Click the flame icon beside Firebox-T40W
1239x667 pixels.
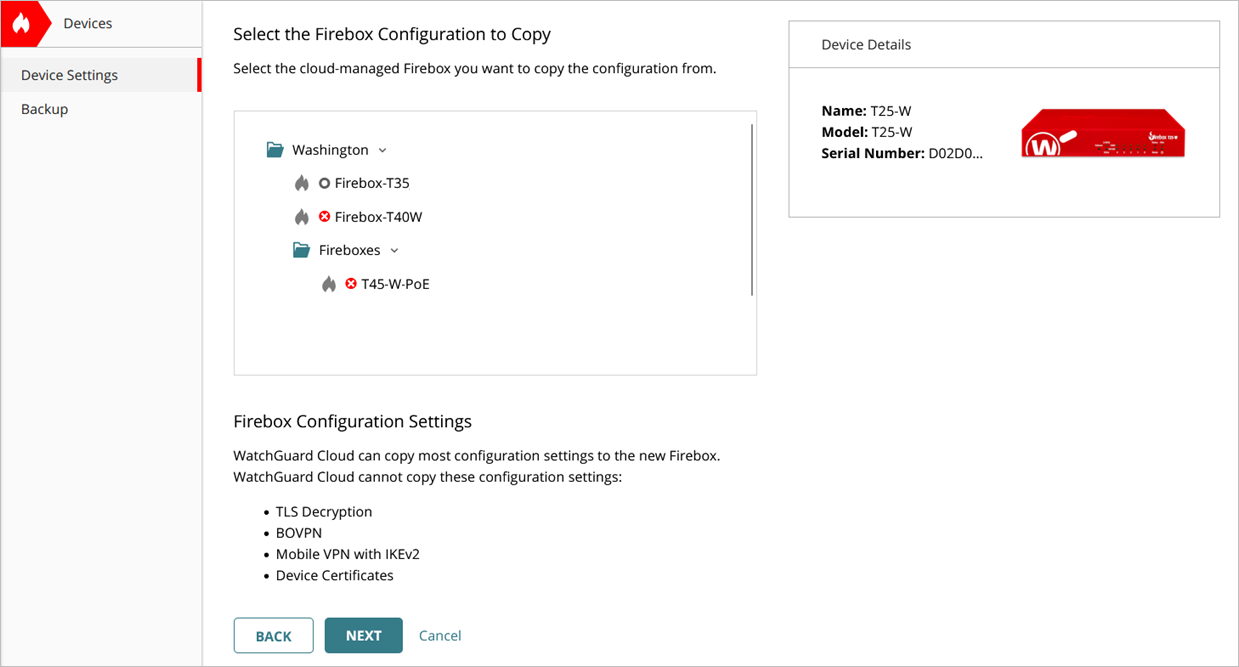point(302,216)
